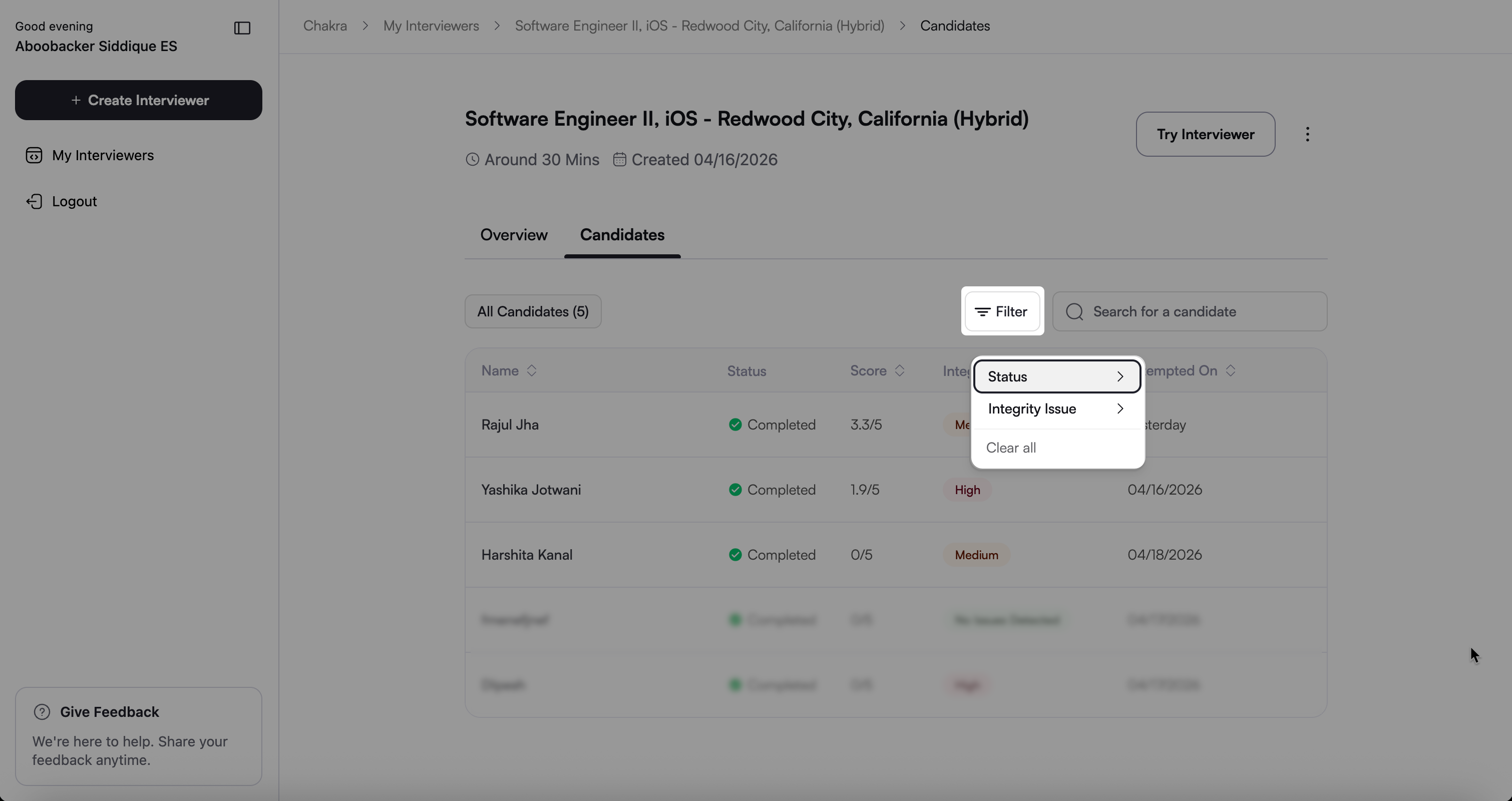Sort candidates by Name column arrows
The image size is (1512, 801).
pyautogui.click(x=531, y=371)
